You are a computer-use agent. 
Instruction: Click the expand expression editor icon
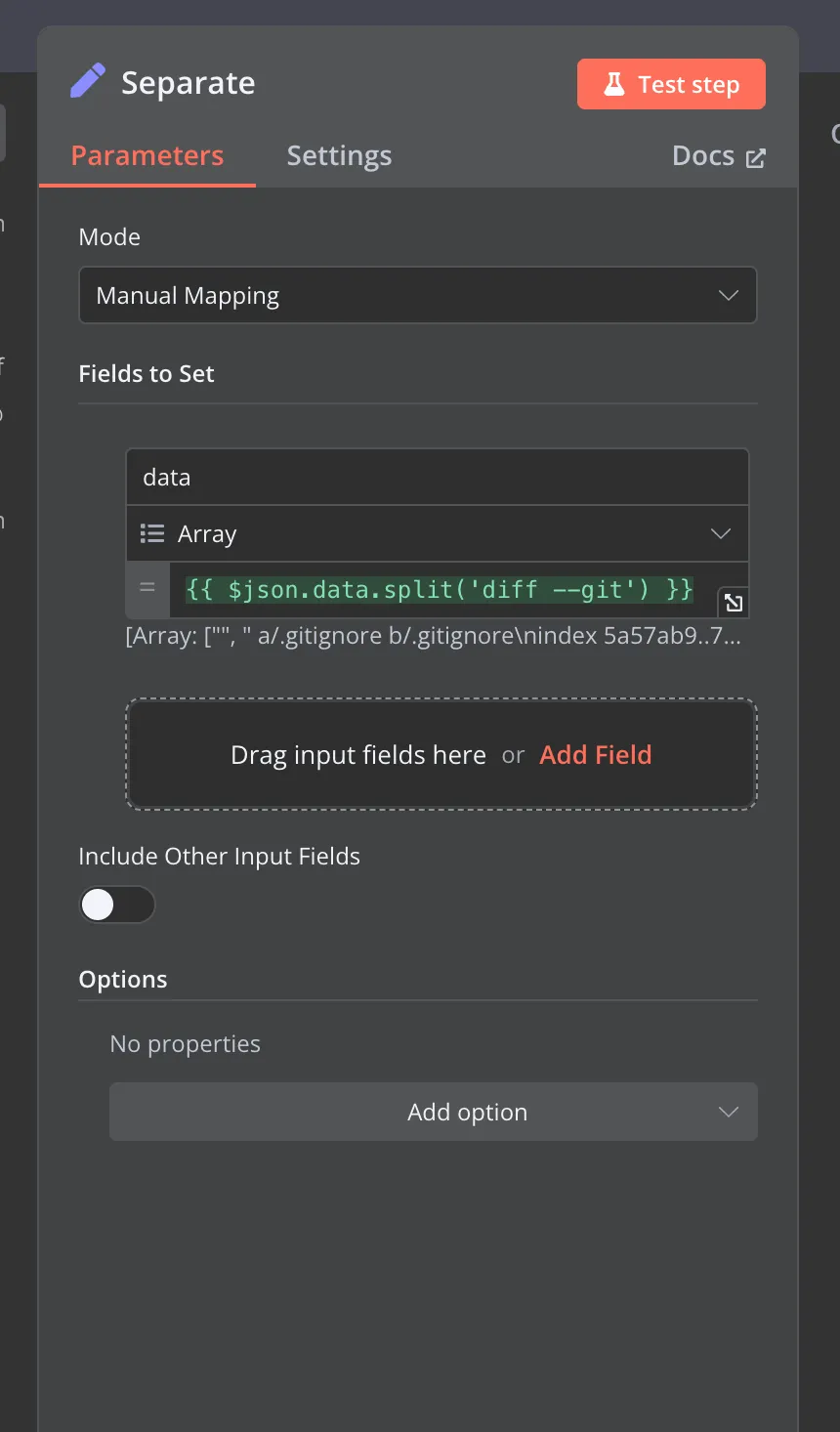pyautogui.click(x=734, y=603)
